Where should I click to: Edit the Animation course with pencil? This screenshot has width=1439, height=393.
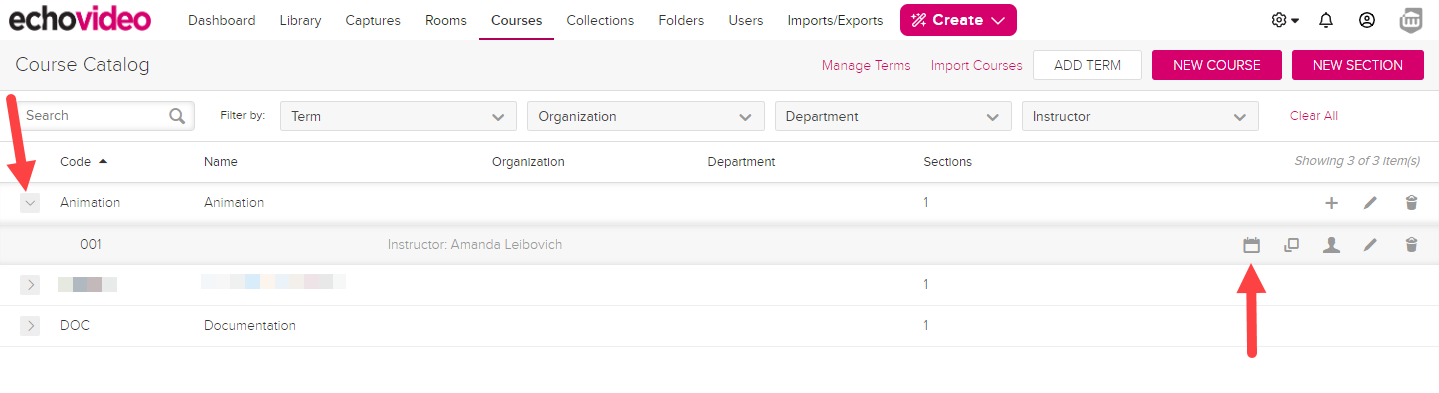tap(1370, 203)
